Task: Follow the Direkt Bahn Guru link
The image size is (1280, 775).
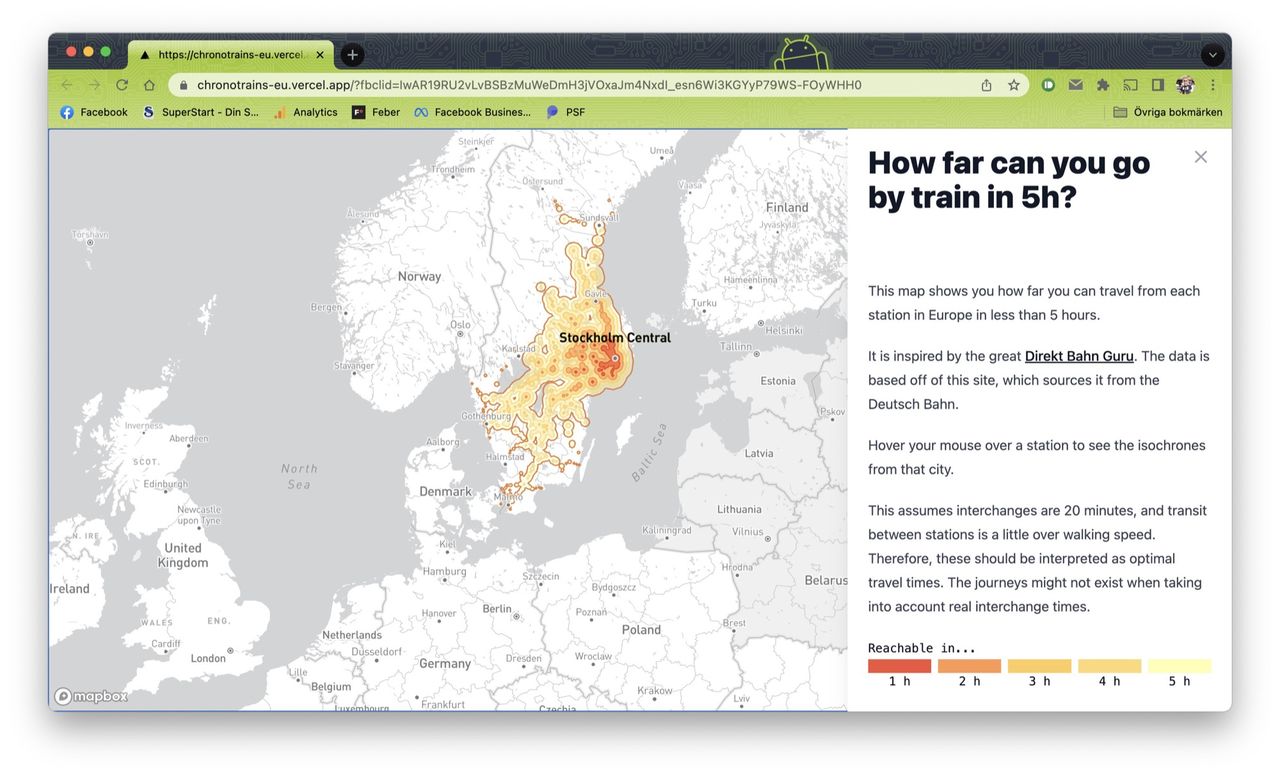Action: click(1079, 356)
